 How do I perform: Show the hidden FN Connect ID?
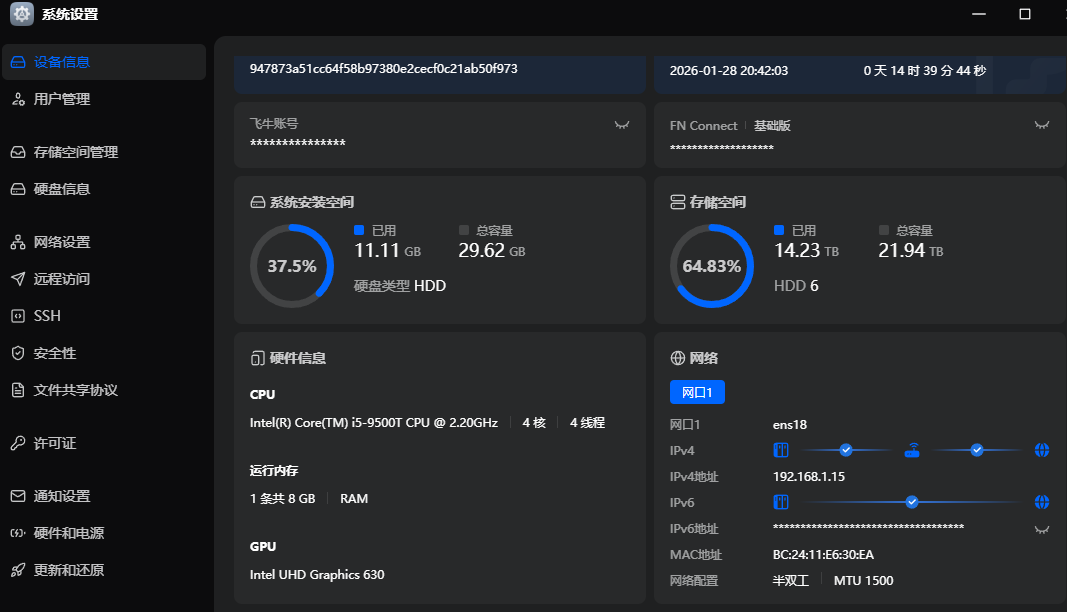(1042, 125)
